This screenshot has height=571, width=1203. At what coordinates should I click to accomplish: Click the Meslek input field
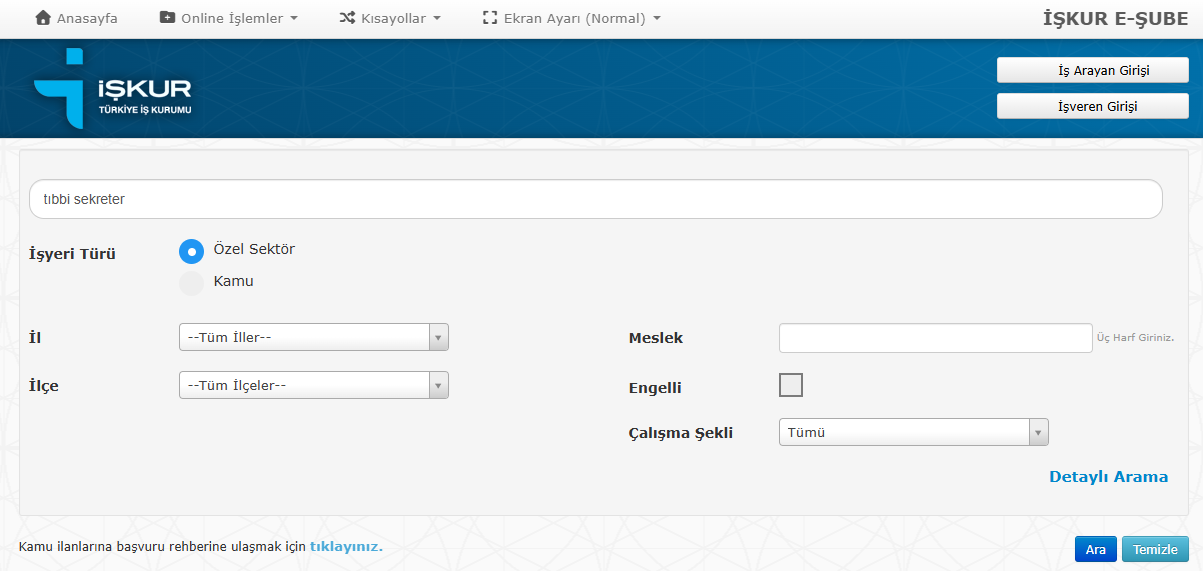tap(936, 338)
